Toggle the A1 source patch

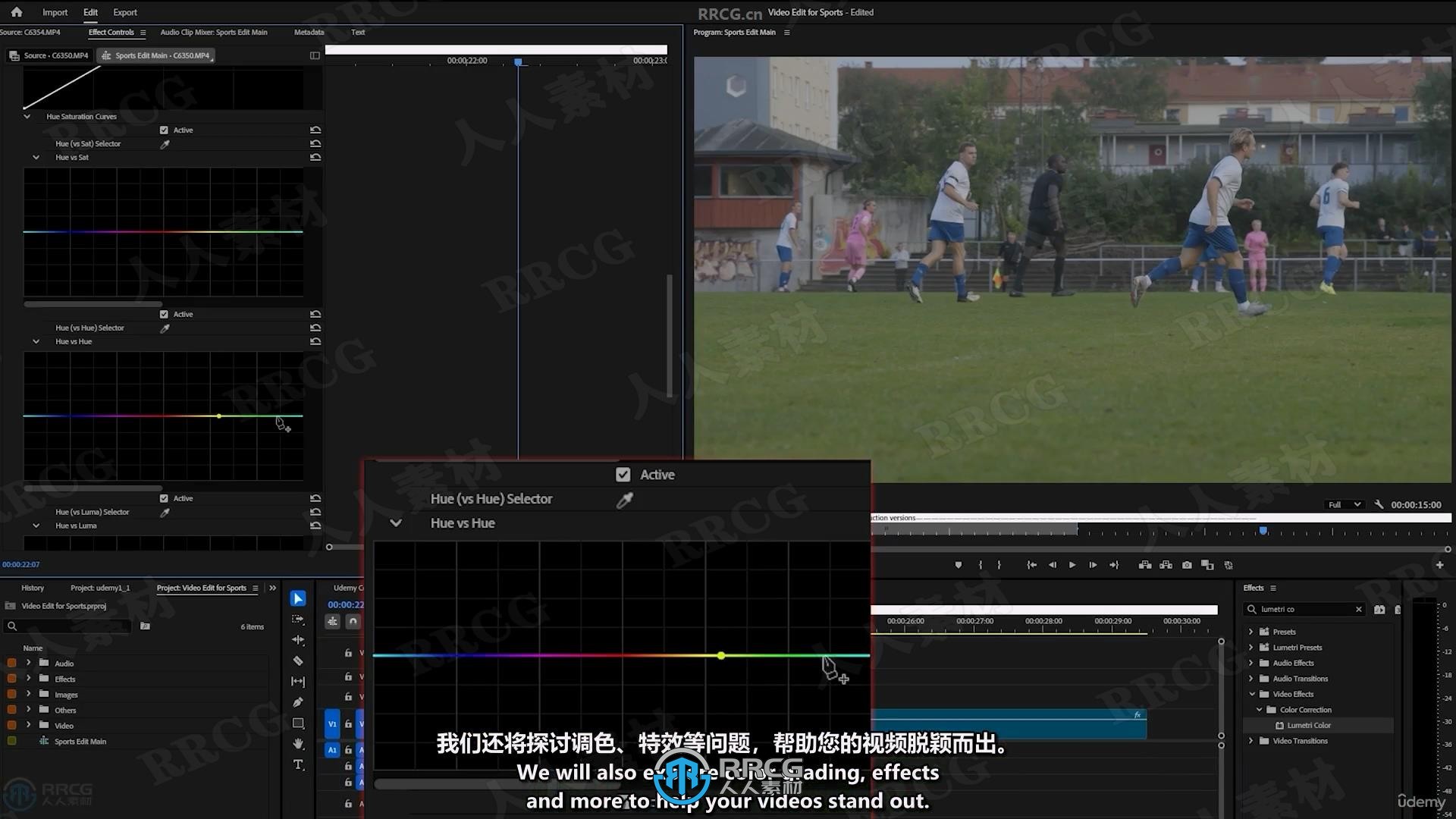(x=332, y=750)
